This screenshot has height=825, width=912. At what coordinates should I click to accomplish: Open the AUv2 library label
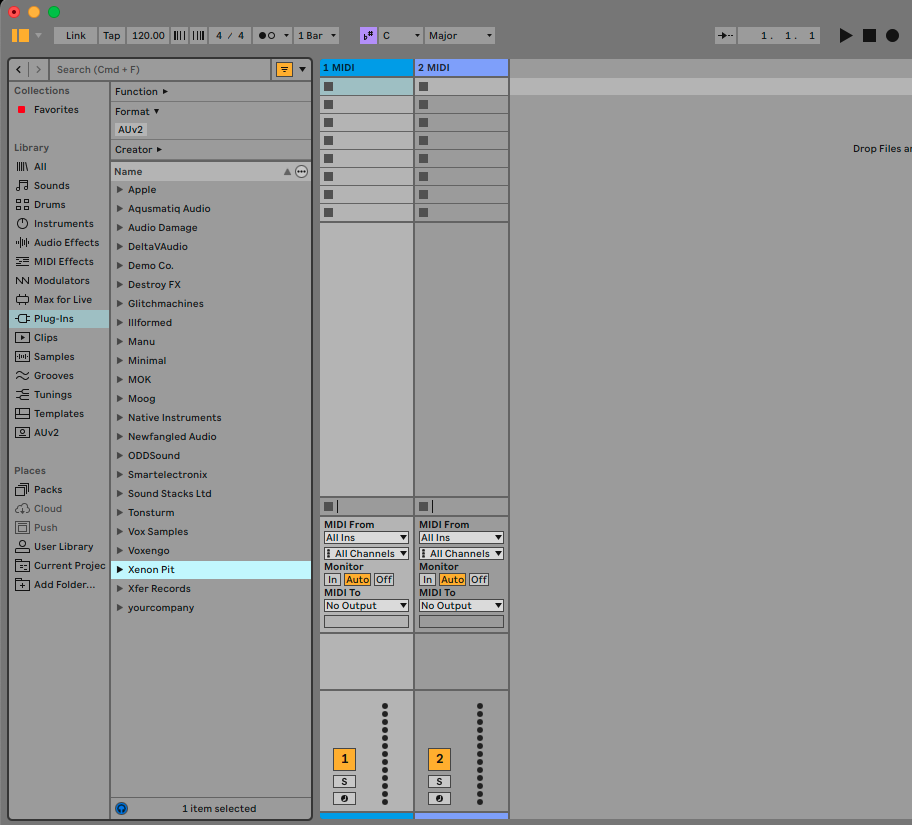coord(46,433)
